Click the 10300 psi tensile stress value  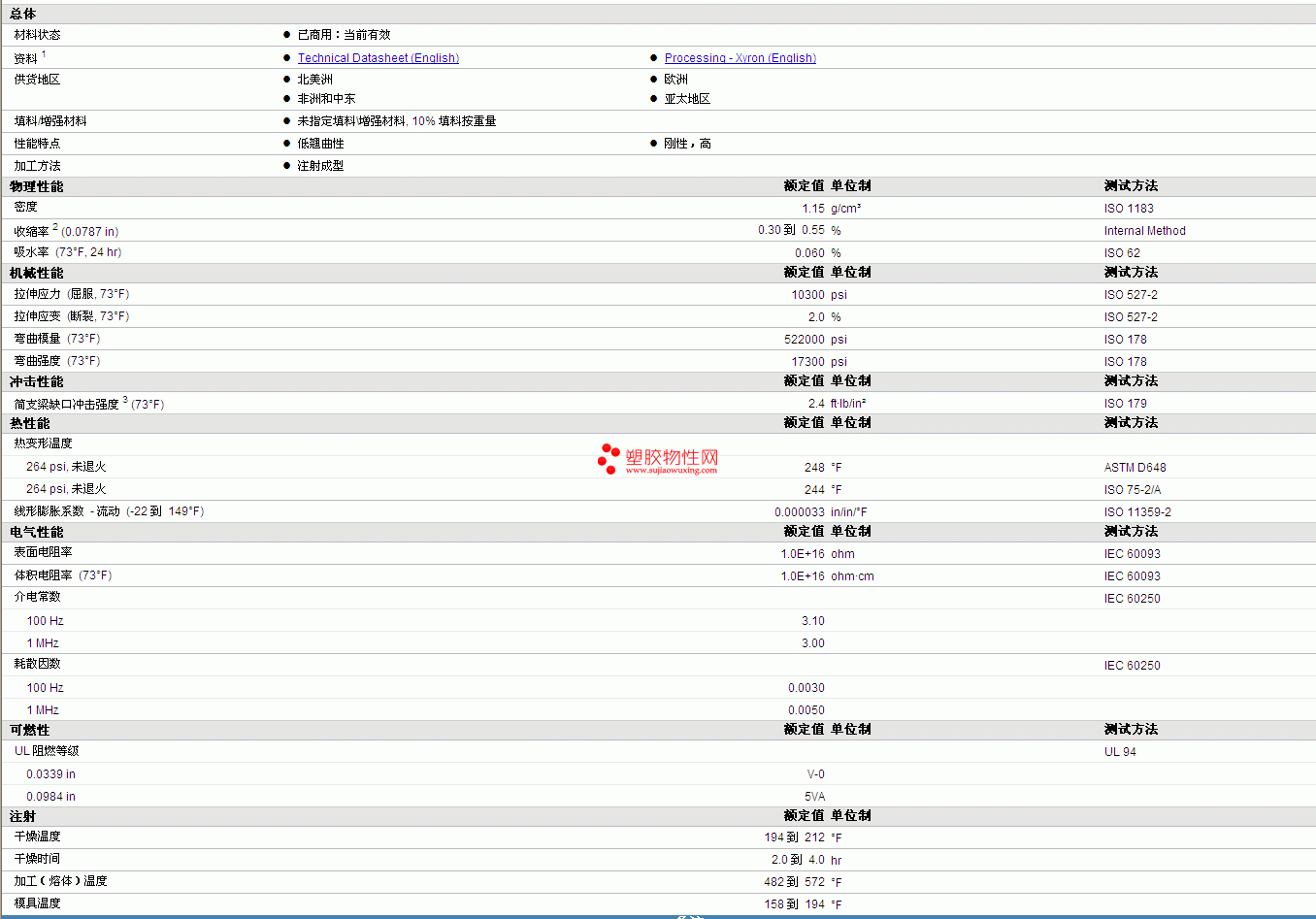819,295
